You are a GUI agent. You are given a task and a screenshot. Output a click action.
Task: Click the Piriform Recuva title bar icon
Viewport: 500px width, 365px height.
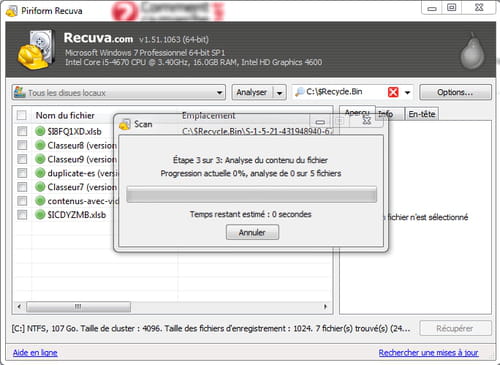(x=12, y=11)
